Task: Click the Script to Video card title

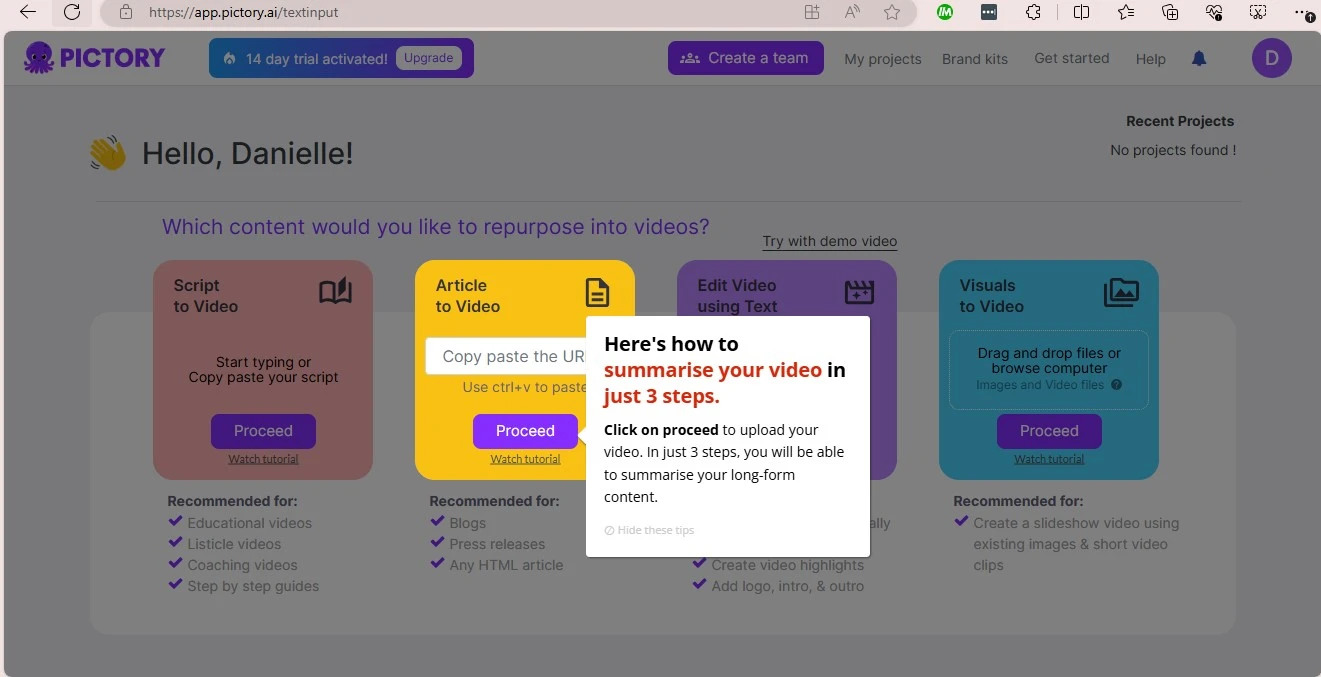Action: click(206, 296)
